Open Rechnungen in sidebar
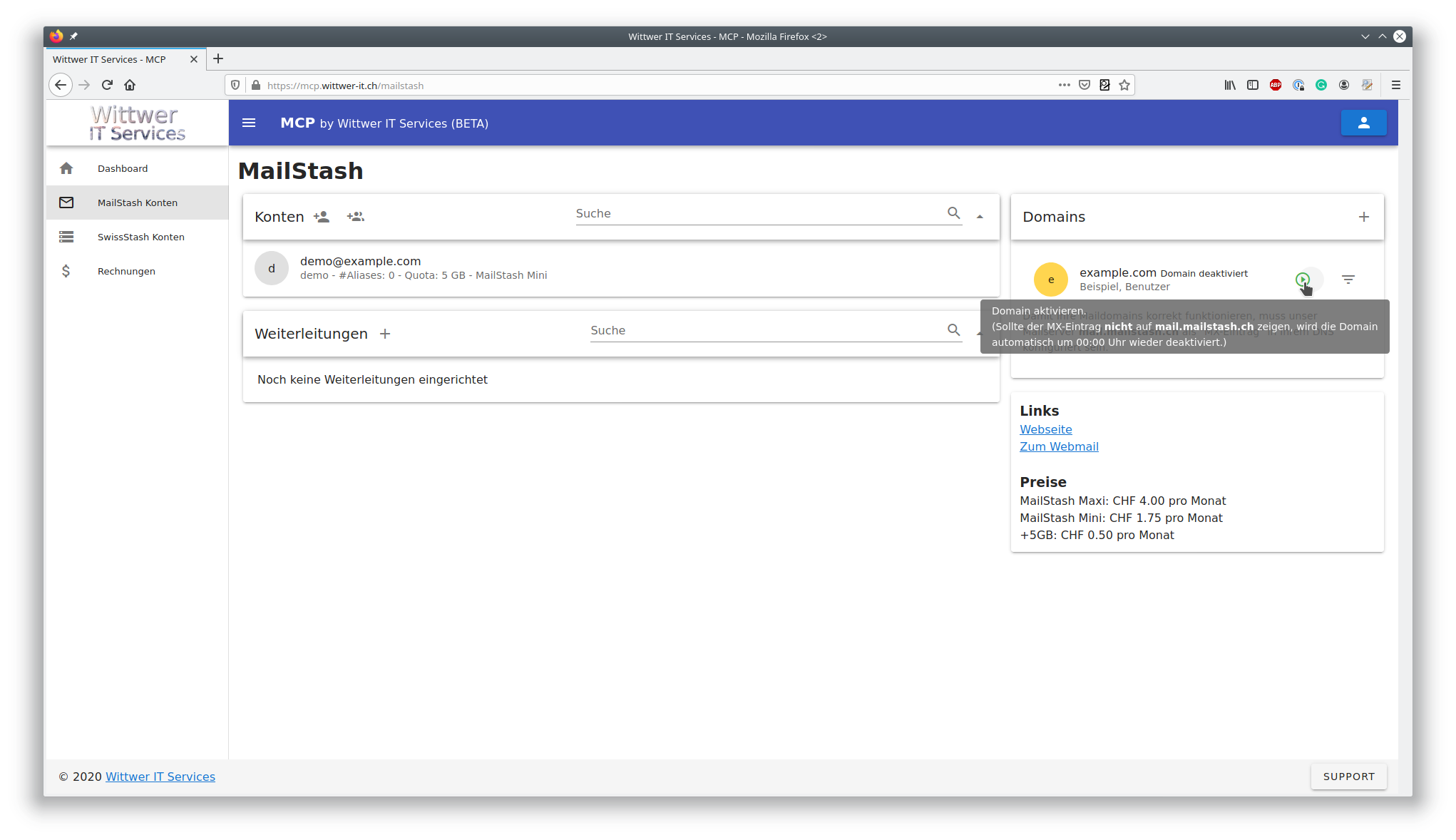 137,271
